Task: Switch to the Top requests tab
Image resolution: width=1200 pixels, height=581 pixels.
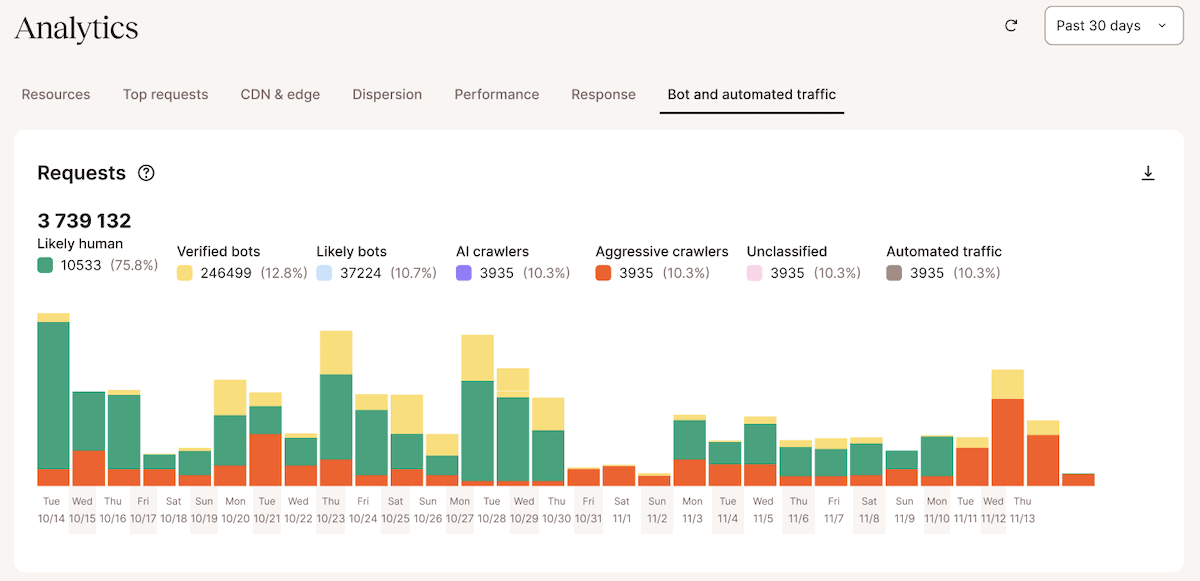Action: [166, 94]
